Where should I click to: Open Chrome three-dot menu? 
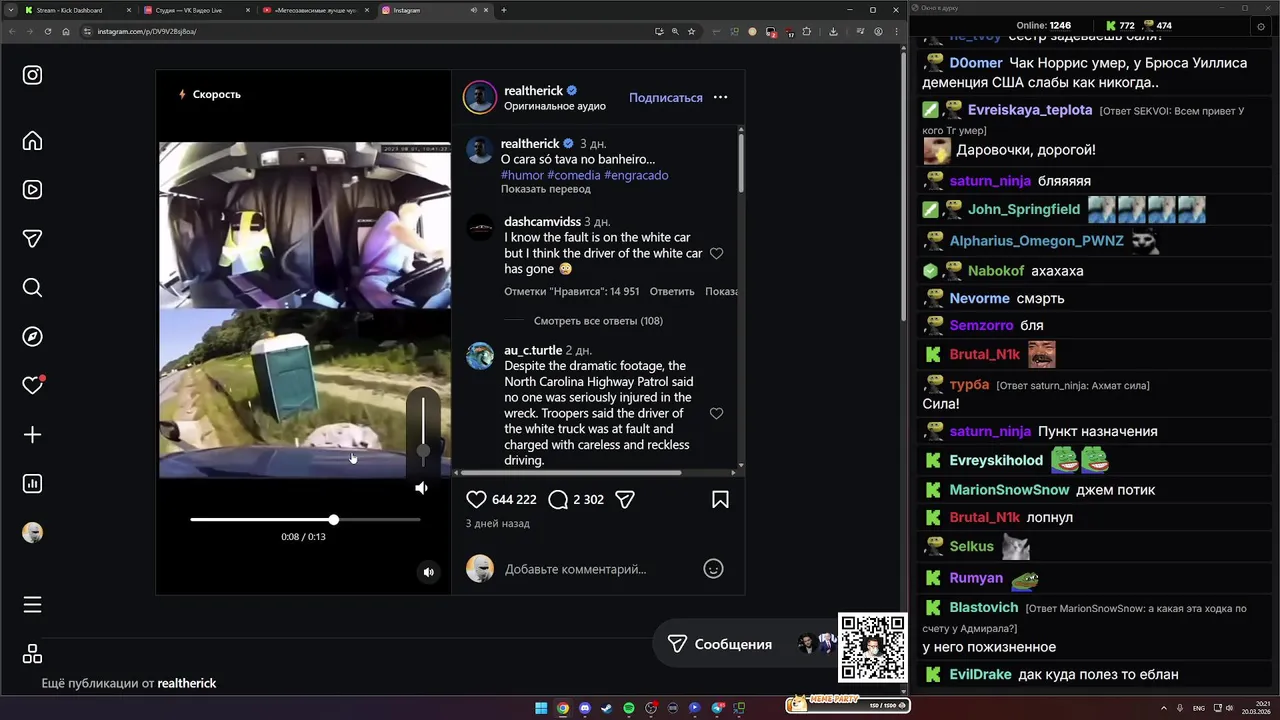pyautogui.click(x=896, y=31)
